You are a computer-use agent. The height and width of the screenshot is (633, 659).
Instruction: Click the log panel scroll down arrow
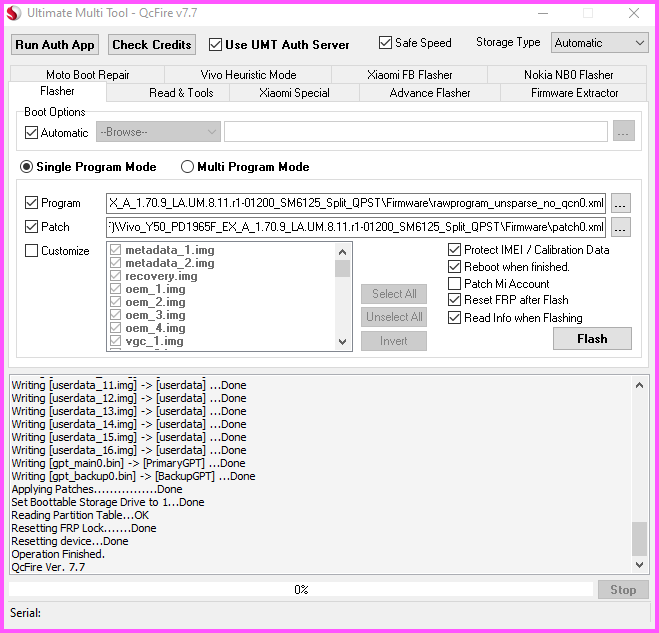point(639,565)
